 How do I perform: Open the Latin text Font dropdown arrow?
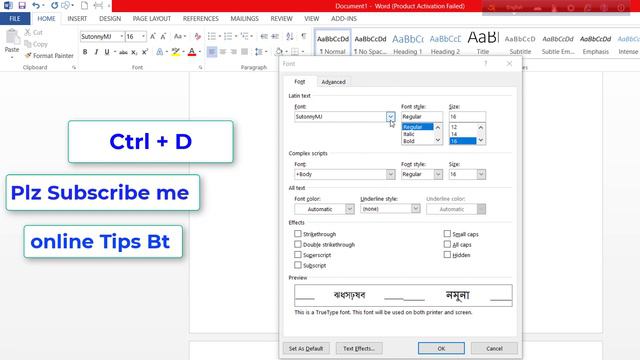click(x=391, y=117)
